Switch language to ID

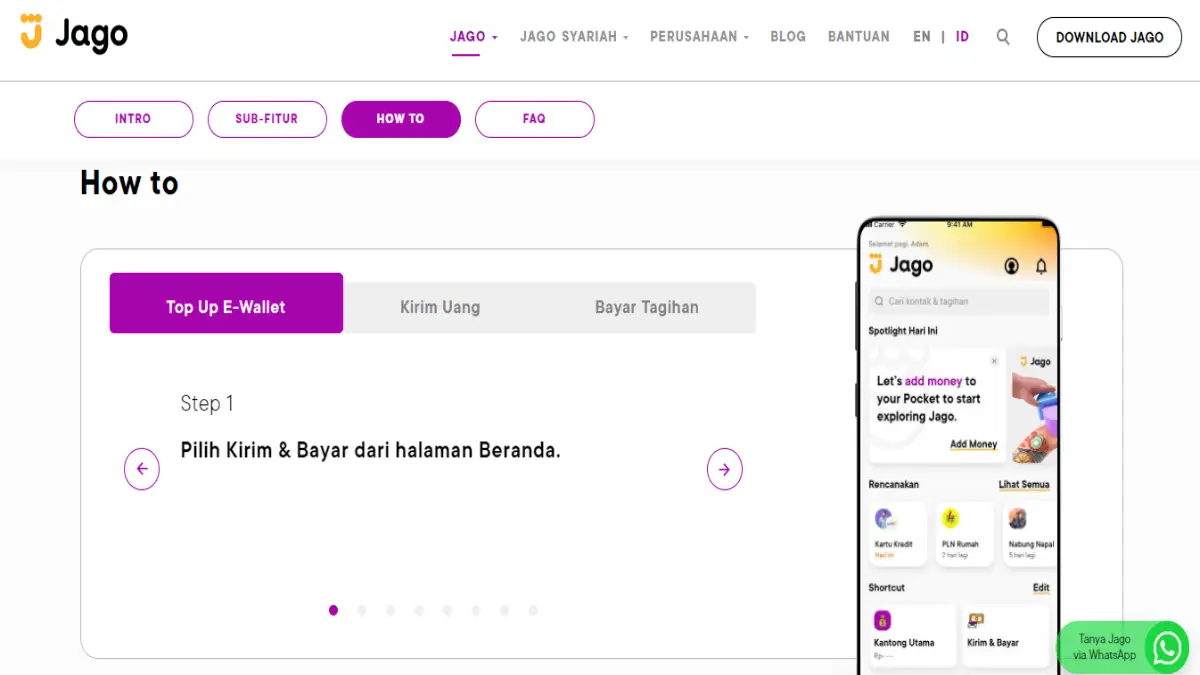(962, 37)
